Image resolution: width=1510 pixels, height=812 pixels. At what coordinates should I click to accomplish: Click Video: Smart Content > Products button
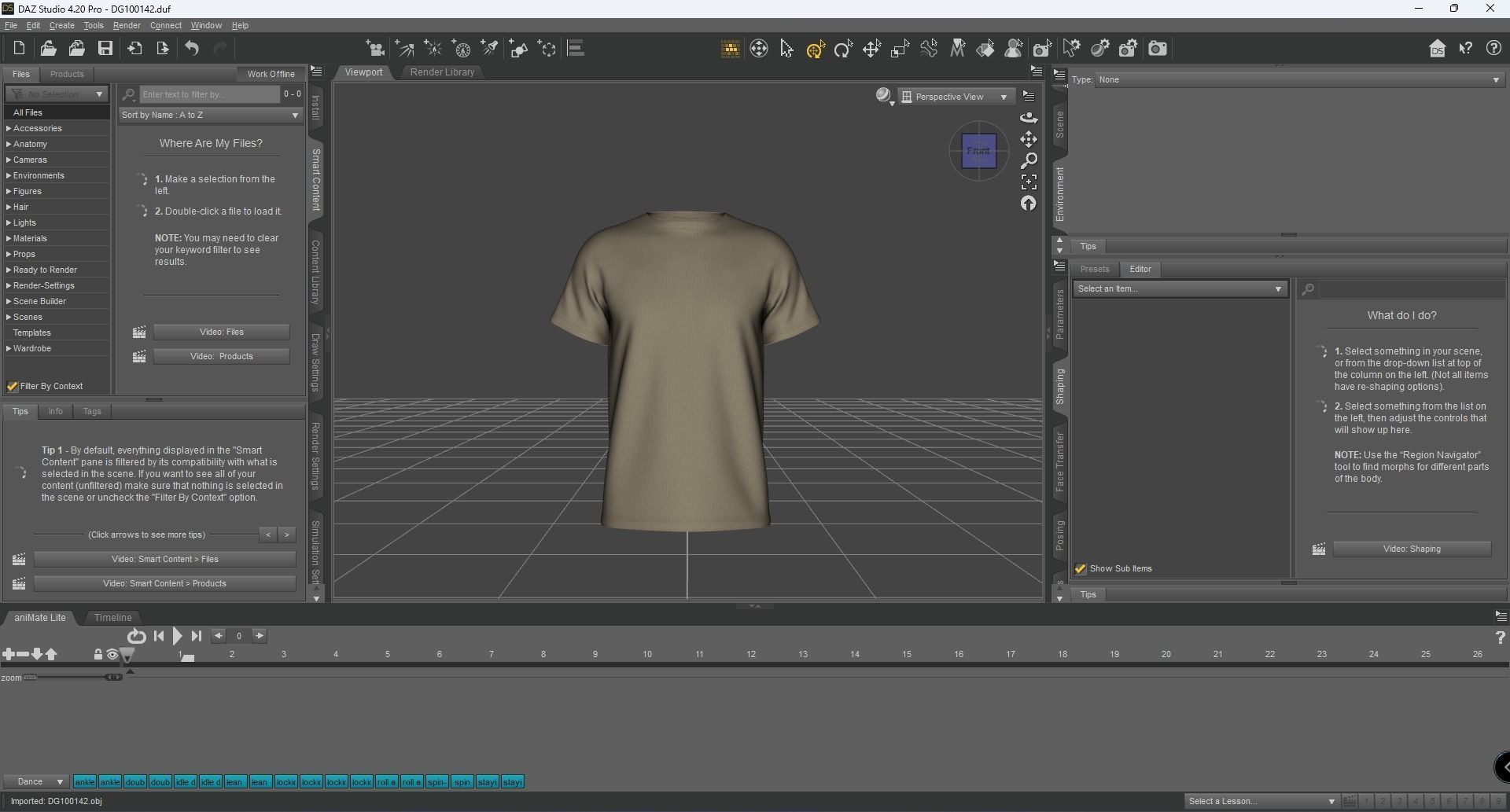[x=165, y=583]
